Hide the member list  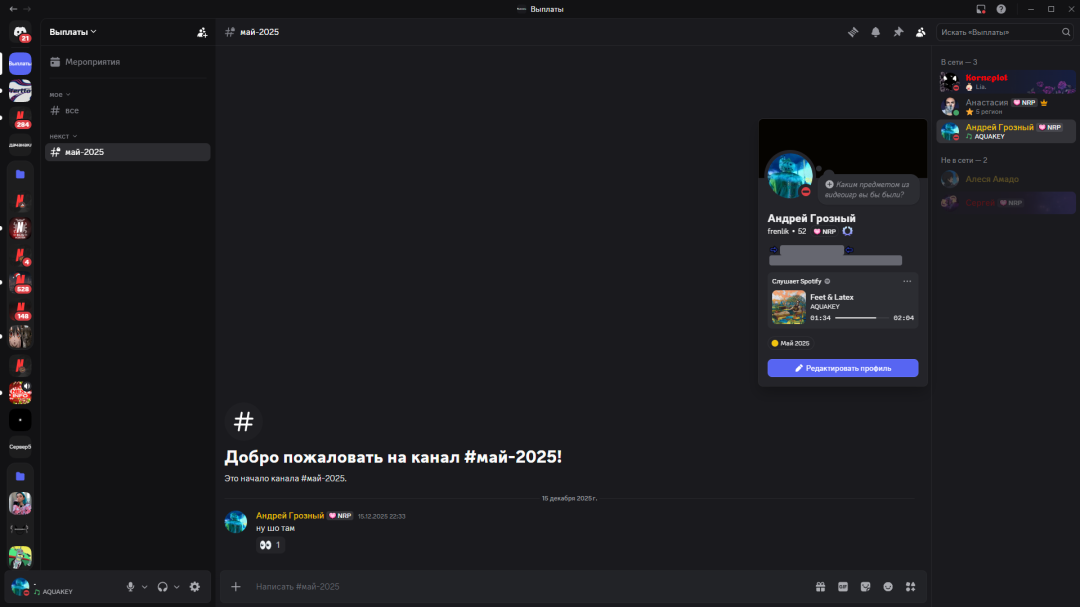pos(920,32)
